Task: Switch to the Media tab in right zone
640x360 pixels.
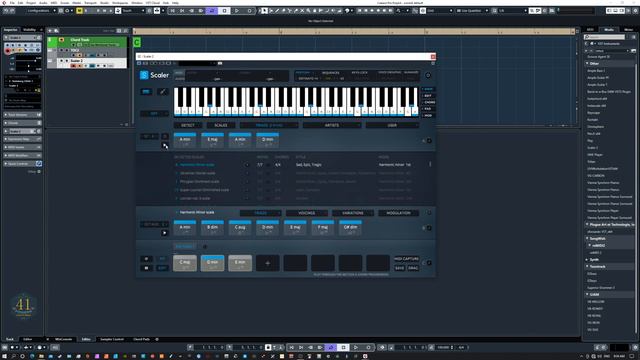Action: point(609,30)
